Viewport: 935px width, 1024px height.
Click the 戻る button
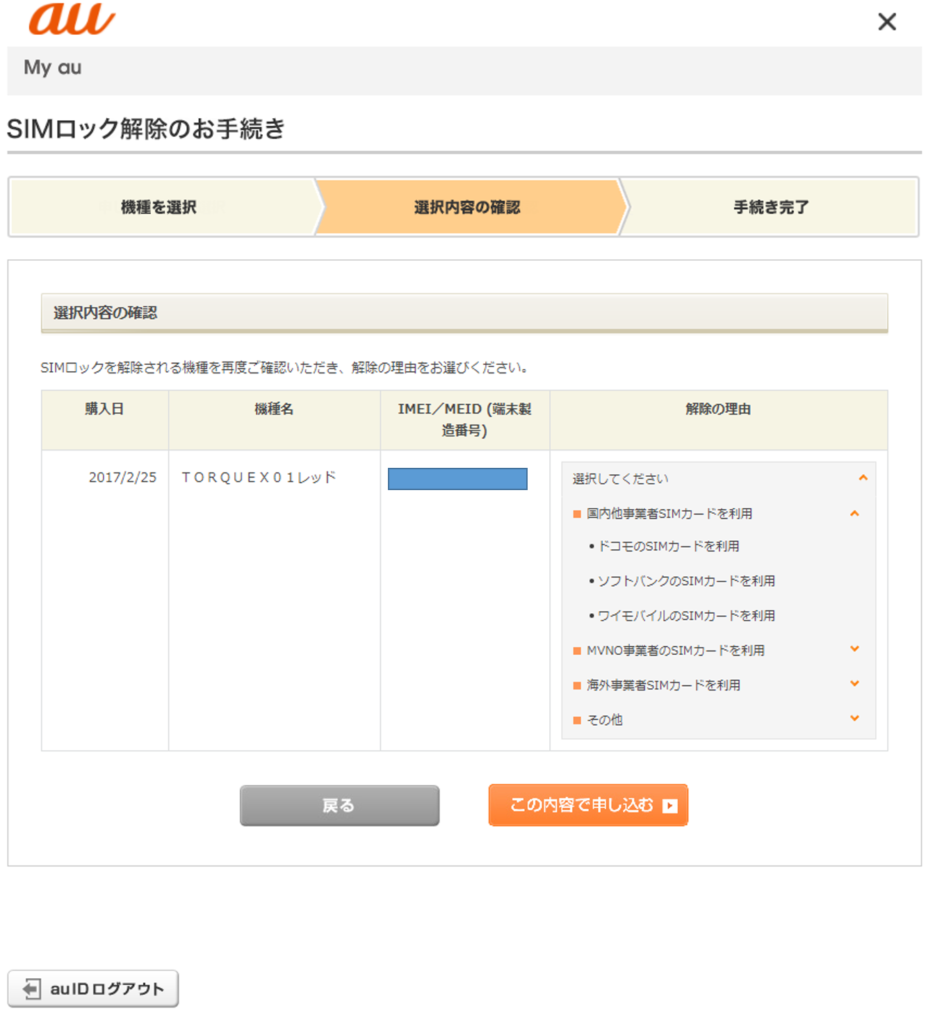point(339,806)
